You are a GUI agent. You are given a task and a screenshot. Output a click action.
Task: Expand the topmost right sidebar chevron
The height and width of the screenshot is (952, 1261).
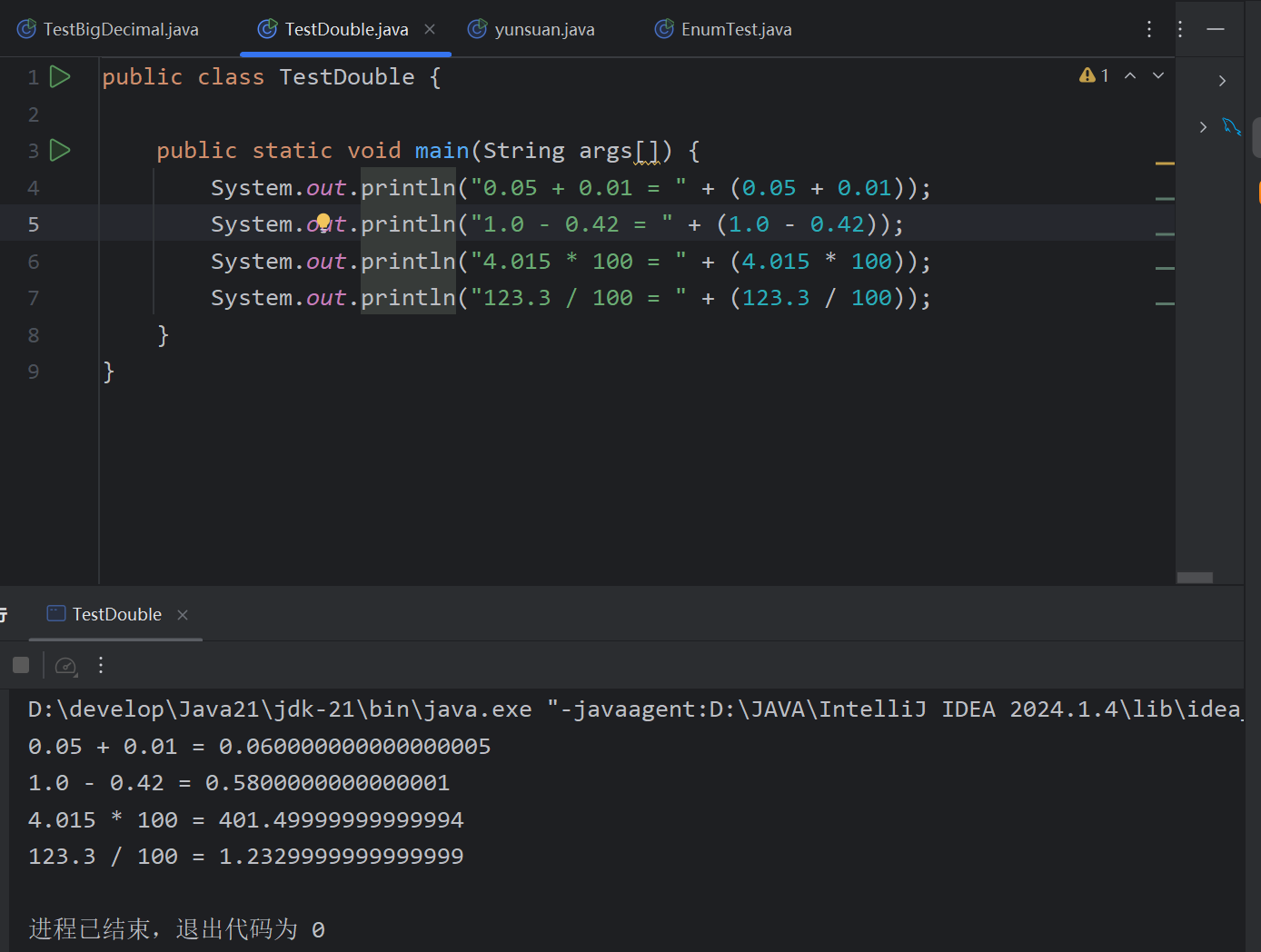1222,81
